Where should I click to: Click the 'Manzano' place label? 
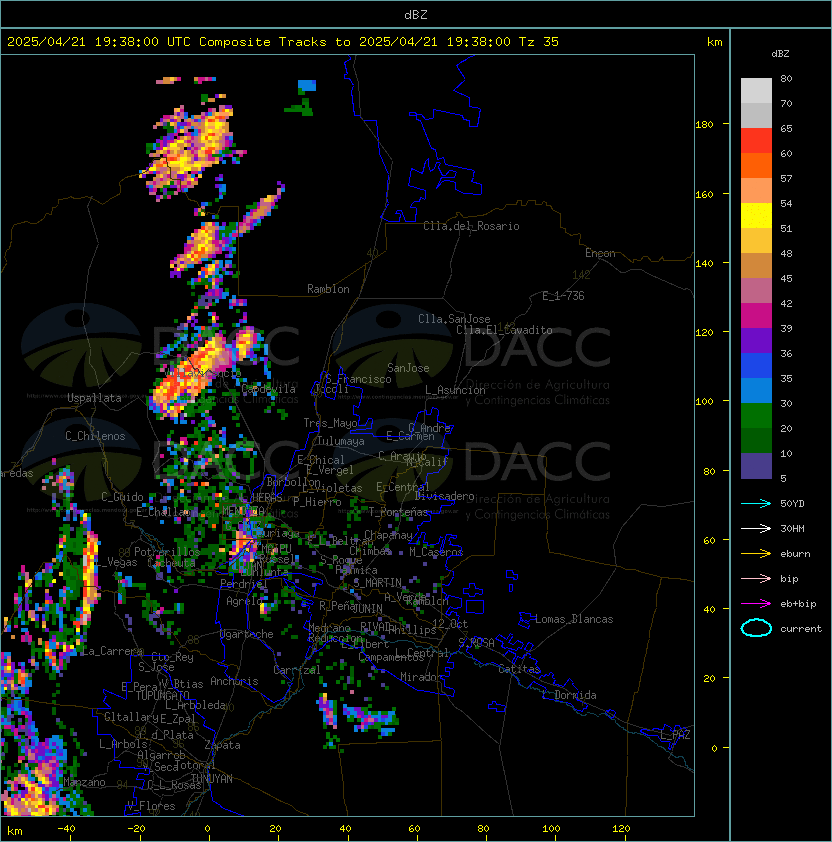point(84,782)
